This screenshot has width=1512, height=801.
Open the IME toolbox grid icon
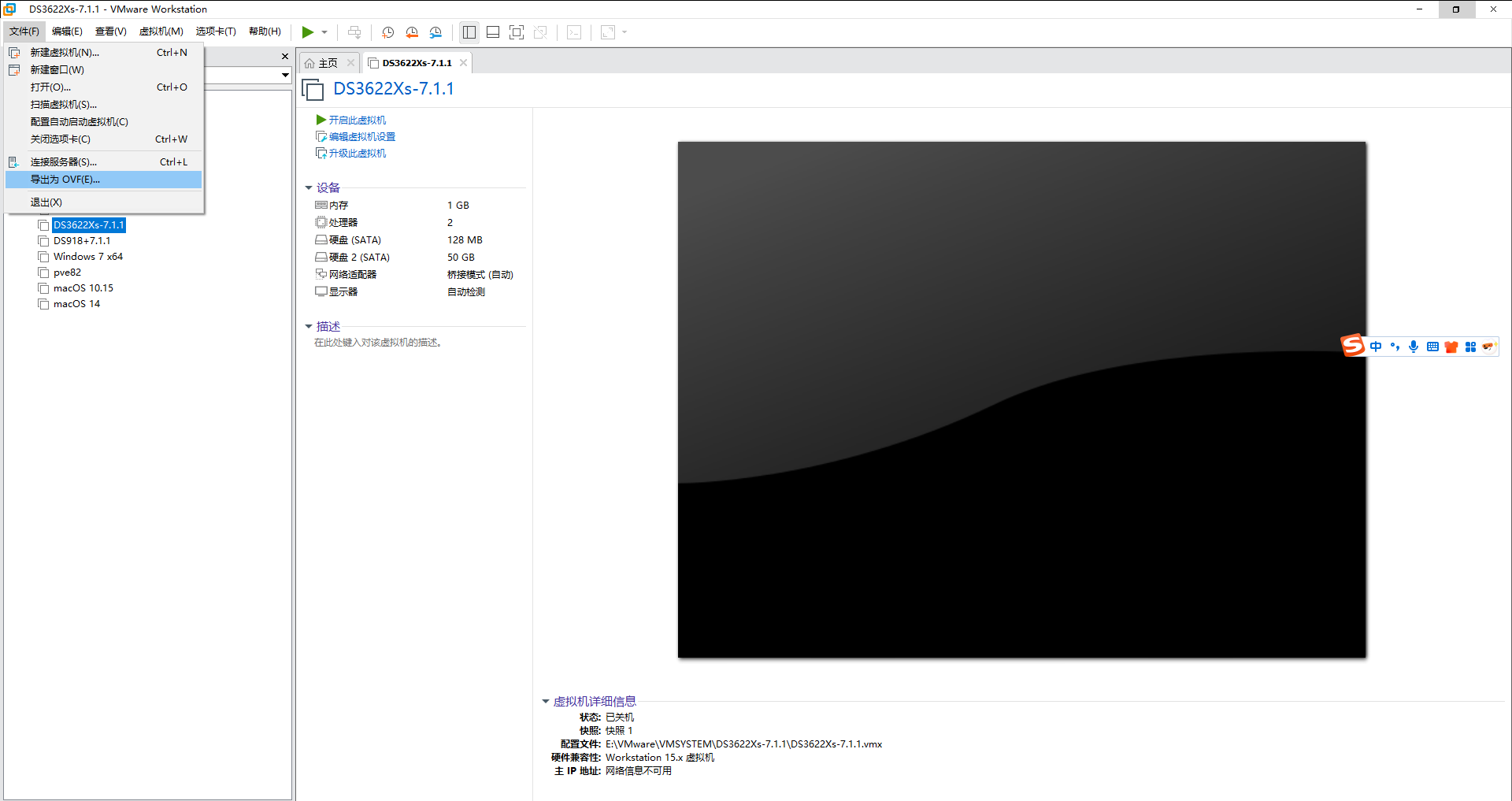click(x=1470, y=347)
